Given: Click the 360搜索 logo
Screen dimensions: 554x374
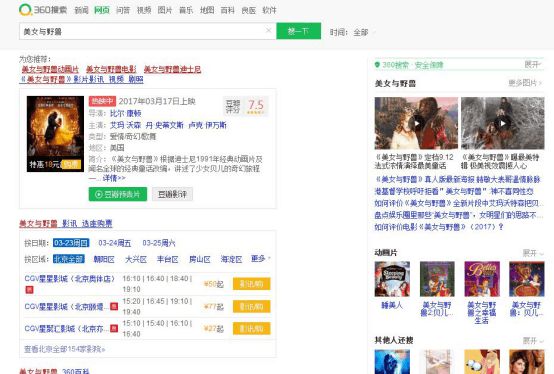Looking at the screenshot, I should pos(43,10).
